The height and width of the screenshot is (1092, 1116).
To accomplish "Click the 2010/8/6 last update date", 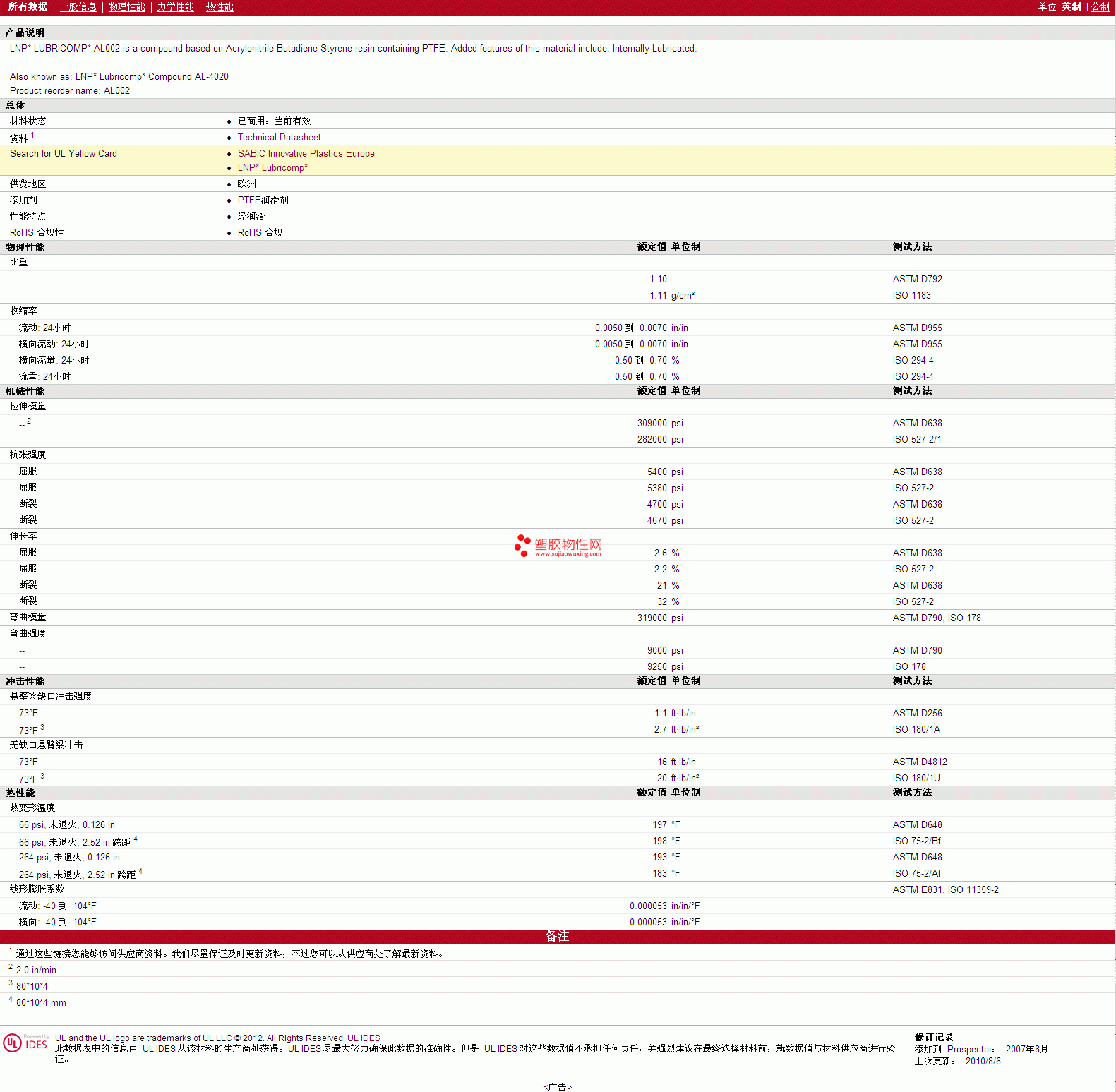I will coord(983,1062).
